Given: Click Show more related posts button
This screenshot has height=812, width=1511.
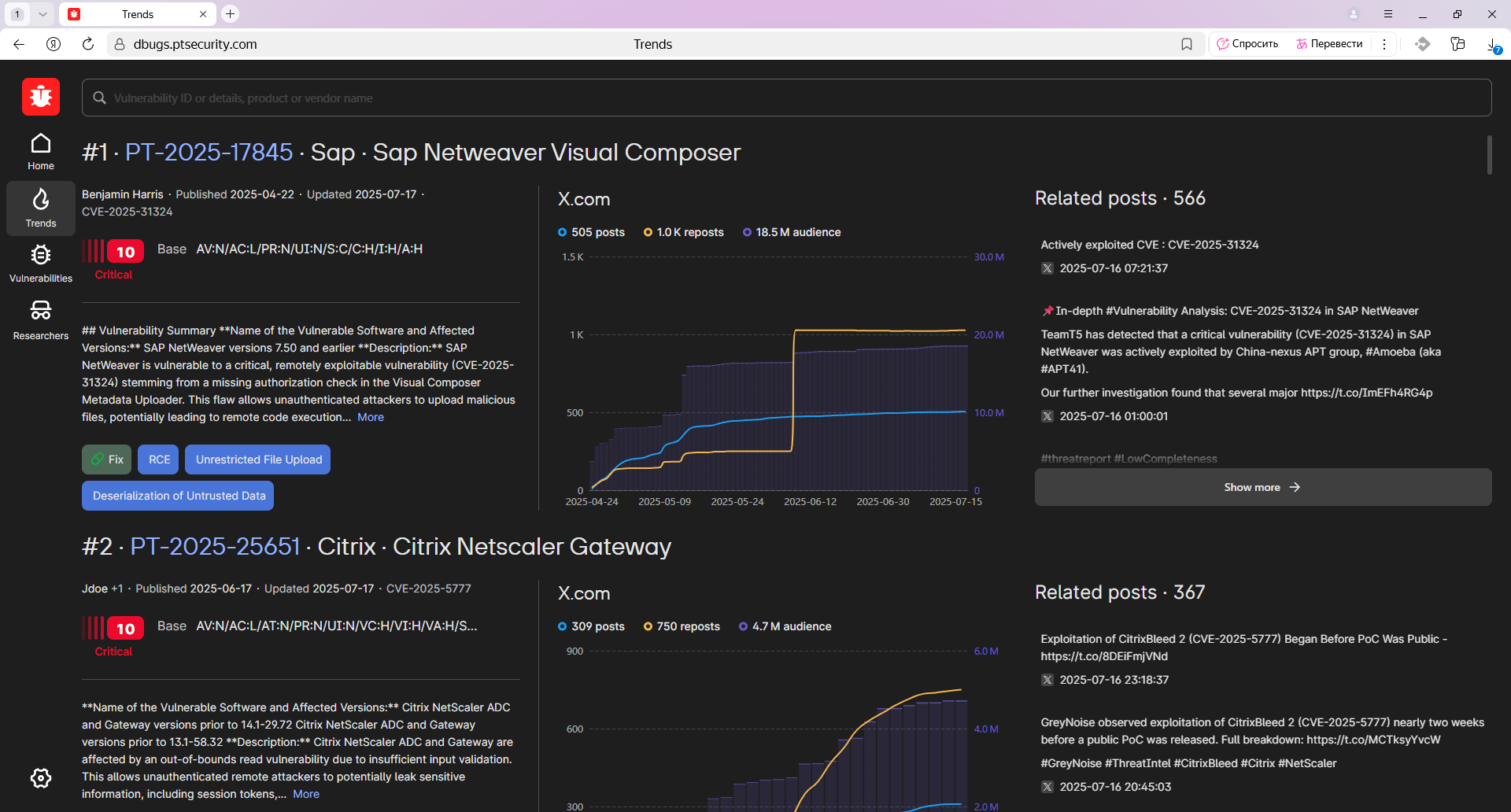Looking at the screenshot, I should tap(1263, 487).
